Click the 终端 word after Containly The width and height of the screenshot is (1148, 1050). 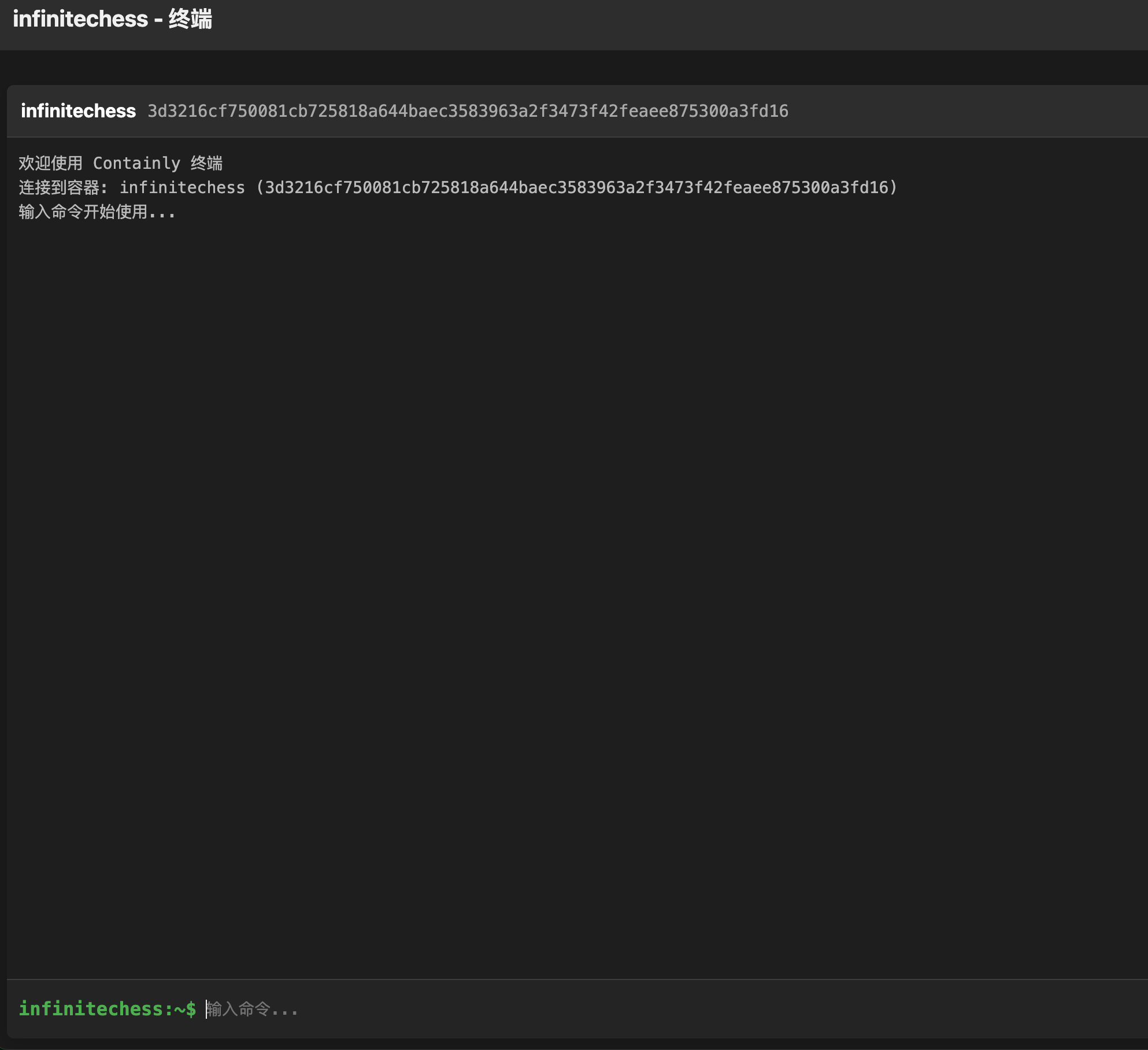click(x=206, y=163)
